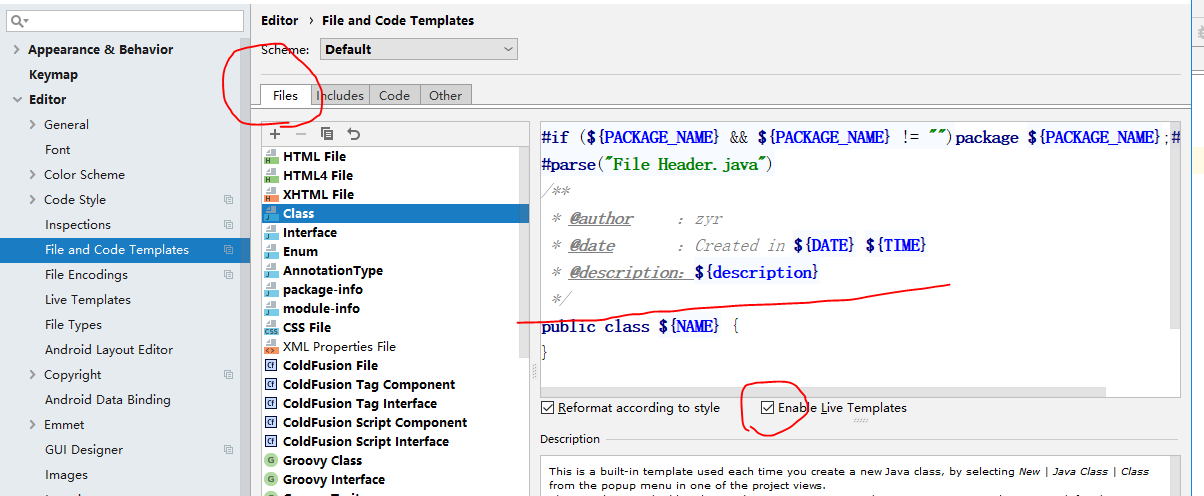Open Keymap settings
Screen dimensions: 1204x496
pyautogui.click(x=53, y=75)
